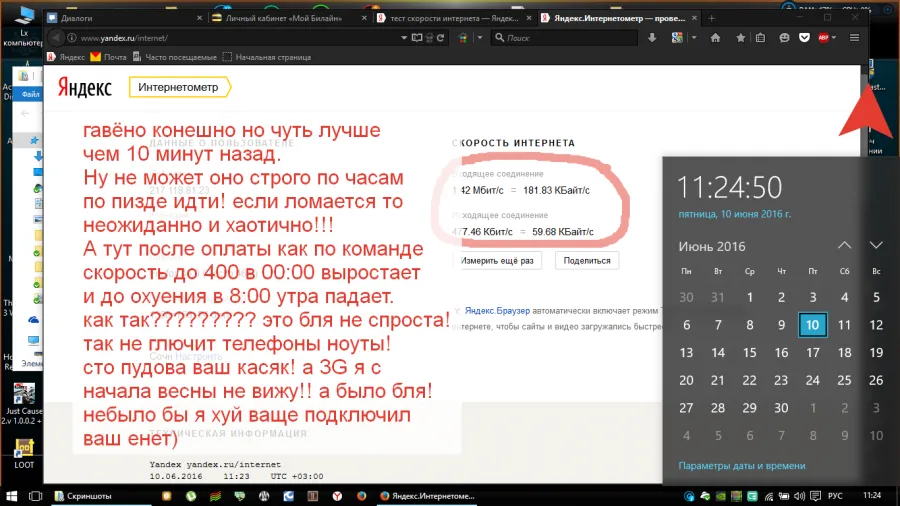The width and height of the screenshot is (900, 506).
Task: Click the Интернетометр label button
Action: [x=179, y=87]
